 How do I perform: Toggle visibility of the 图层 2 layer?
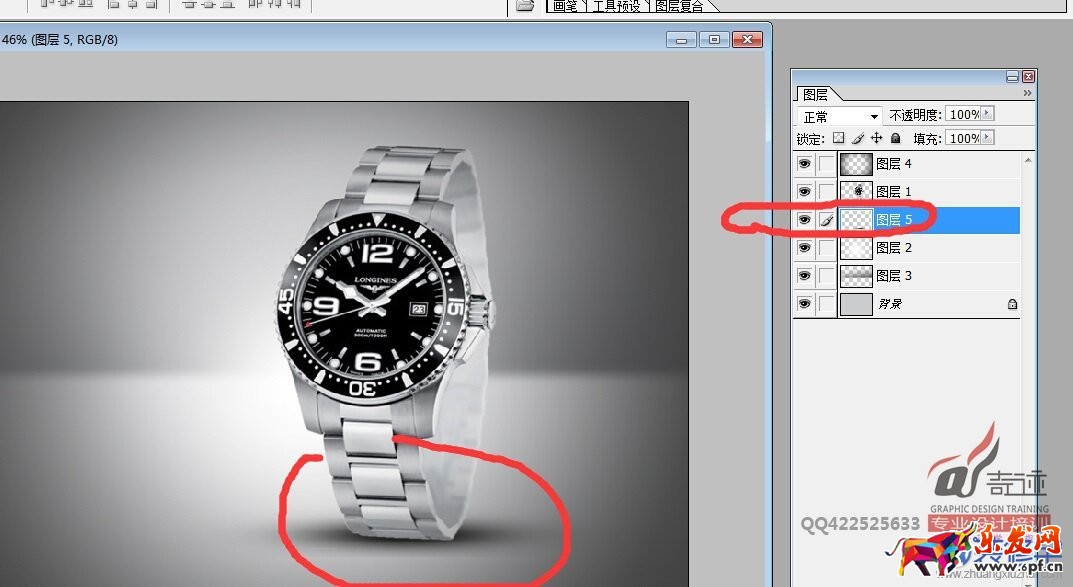point(804,248)
